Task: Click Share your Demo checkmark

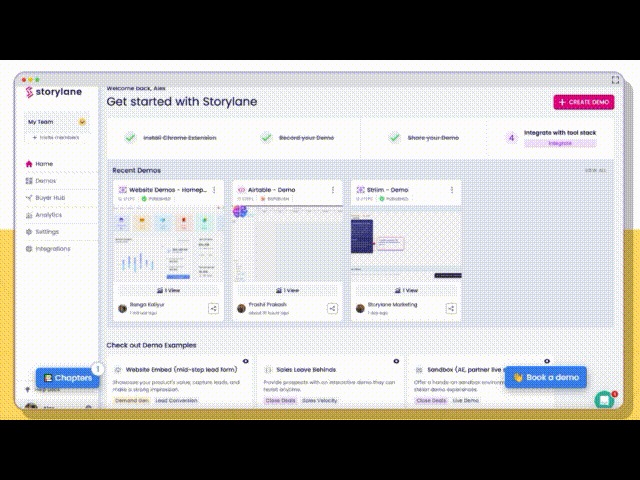Action: click(395, 138)
